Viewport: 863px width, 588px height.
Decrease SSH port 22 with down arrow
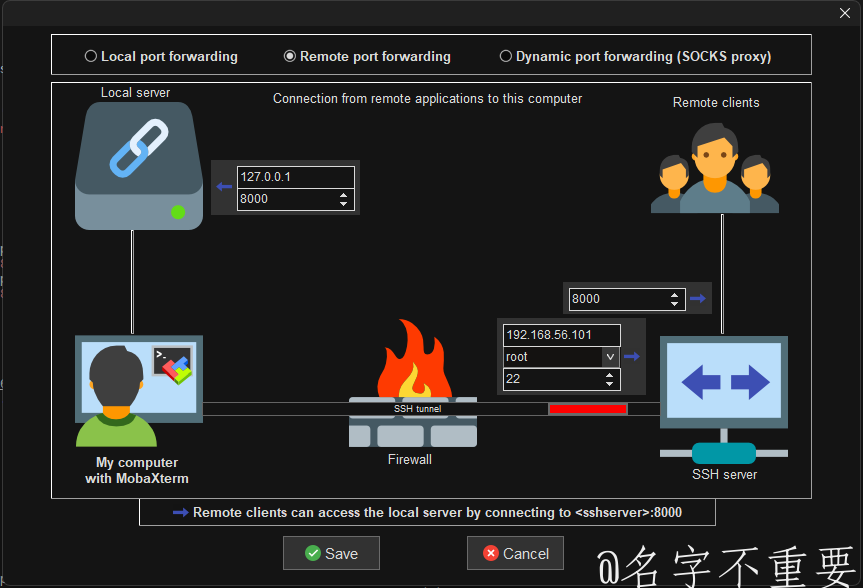point(609,384)
